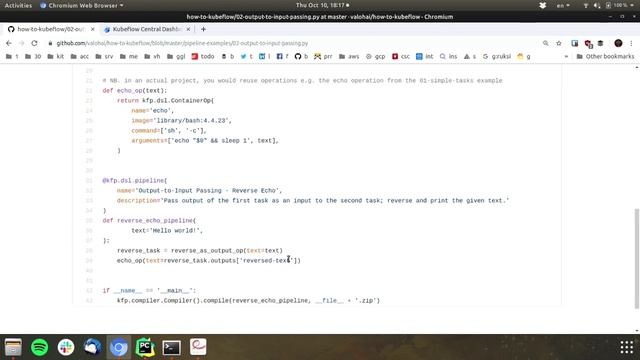640x360 pixels.
Task: Expand the 'ggl' bookmarks folder
Action: click(176, 57)
